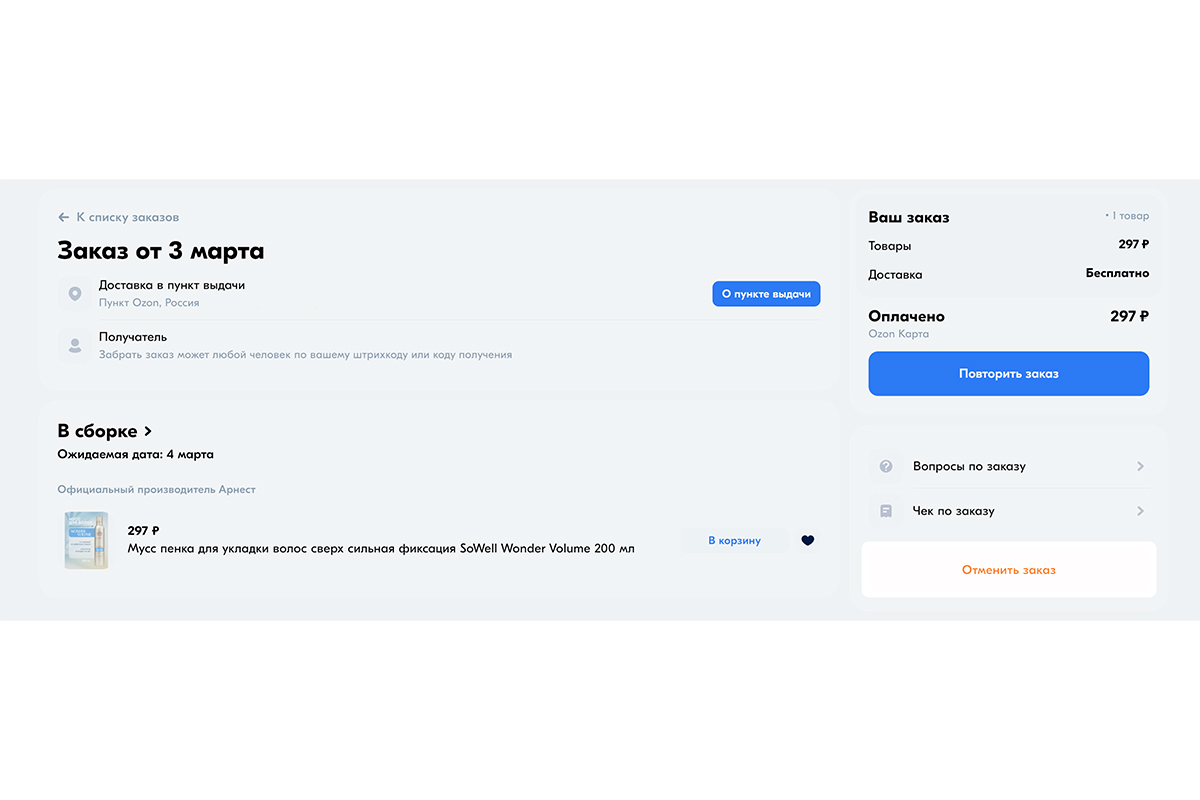Toggle the heart favorite icon for the product
This screenshot has height=800, width=1200.
click(x=808, y=541)
